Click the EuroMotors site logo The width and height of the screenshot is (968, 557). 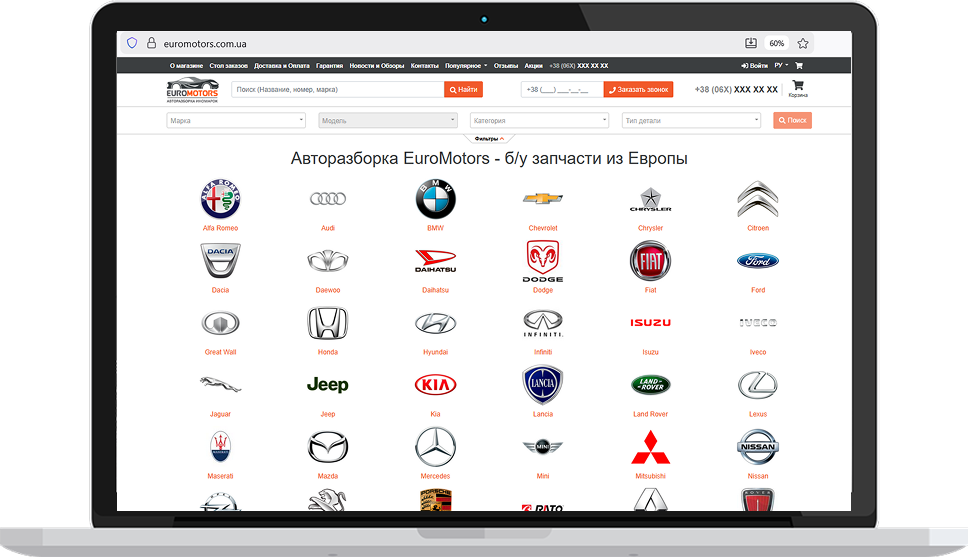(x=192, y=90)
